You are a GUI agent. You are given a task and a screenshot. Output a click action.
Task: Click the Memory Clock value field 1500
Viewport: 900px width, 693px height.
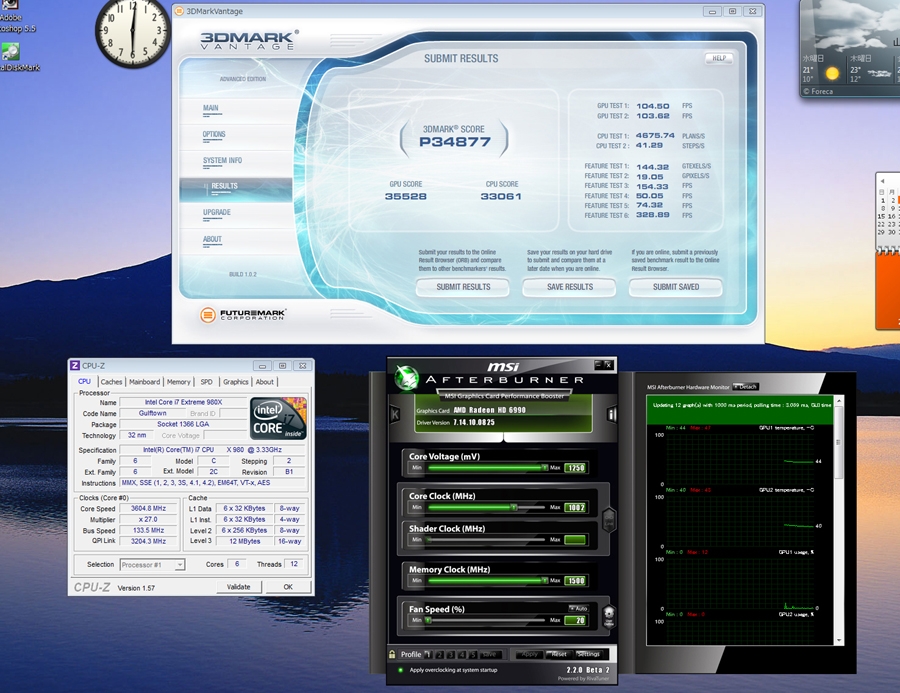tap(576, 581)
